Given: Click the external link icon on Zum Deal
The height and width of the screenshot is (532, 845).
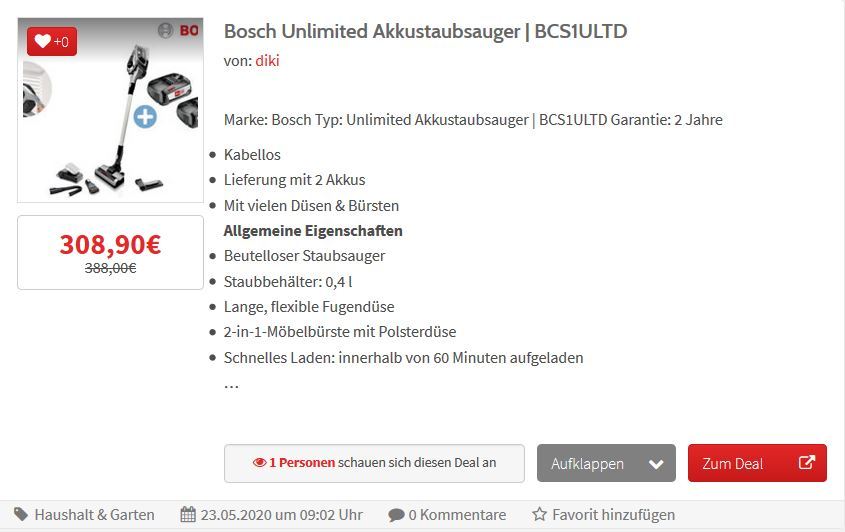Looking at the screenshot, I should pyautogui.click(x=806, y=462).
